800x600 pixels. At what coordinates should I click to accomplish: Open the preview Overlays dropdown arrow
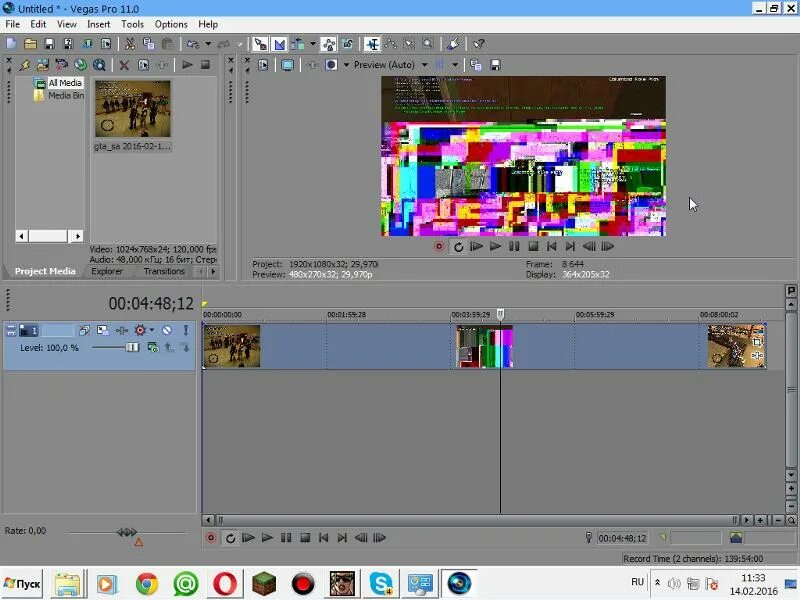455,65
